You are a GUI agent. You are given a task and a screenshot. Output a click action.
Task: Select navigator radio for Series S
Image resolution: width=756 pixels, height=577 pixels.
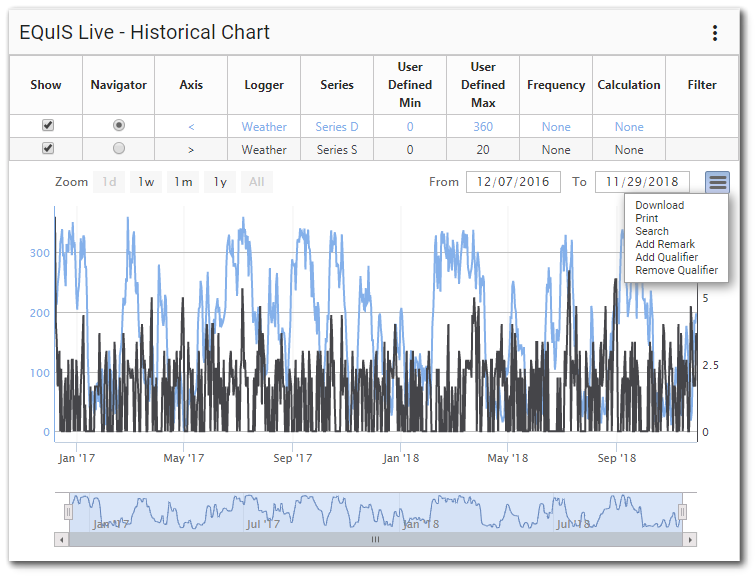(119, 148)
